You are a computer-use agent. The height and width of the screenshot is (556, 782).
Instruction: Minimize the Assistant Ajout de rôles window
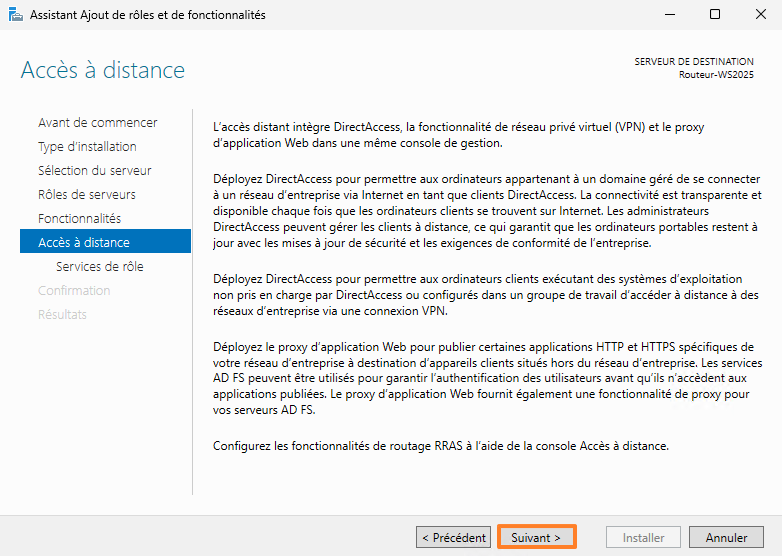click(x=668, y=15)
